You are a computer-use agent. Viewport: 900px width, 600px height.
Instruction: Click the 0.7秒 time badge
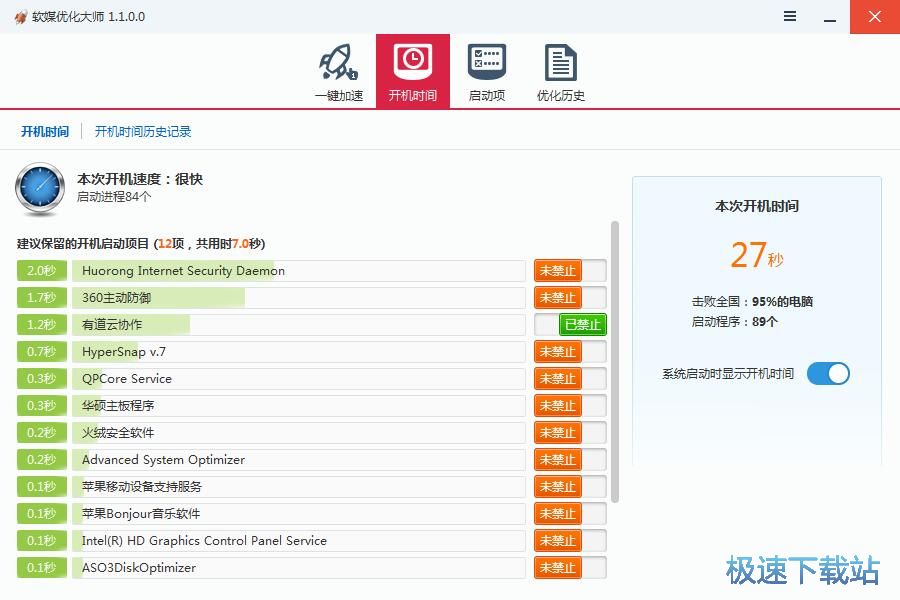click(x=41, y=351)
